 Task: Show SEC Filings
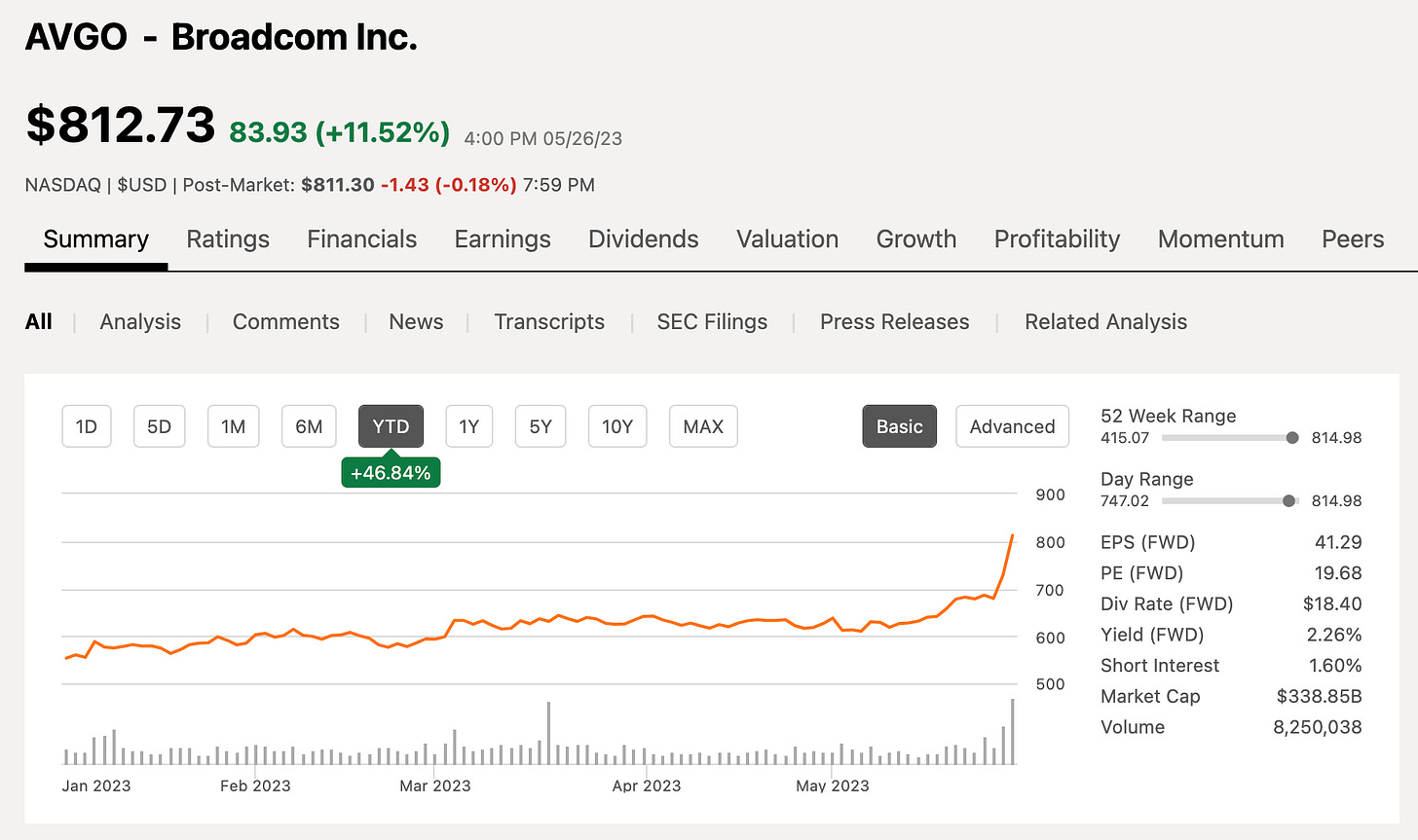tap(712, 322)
